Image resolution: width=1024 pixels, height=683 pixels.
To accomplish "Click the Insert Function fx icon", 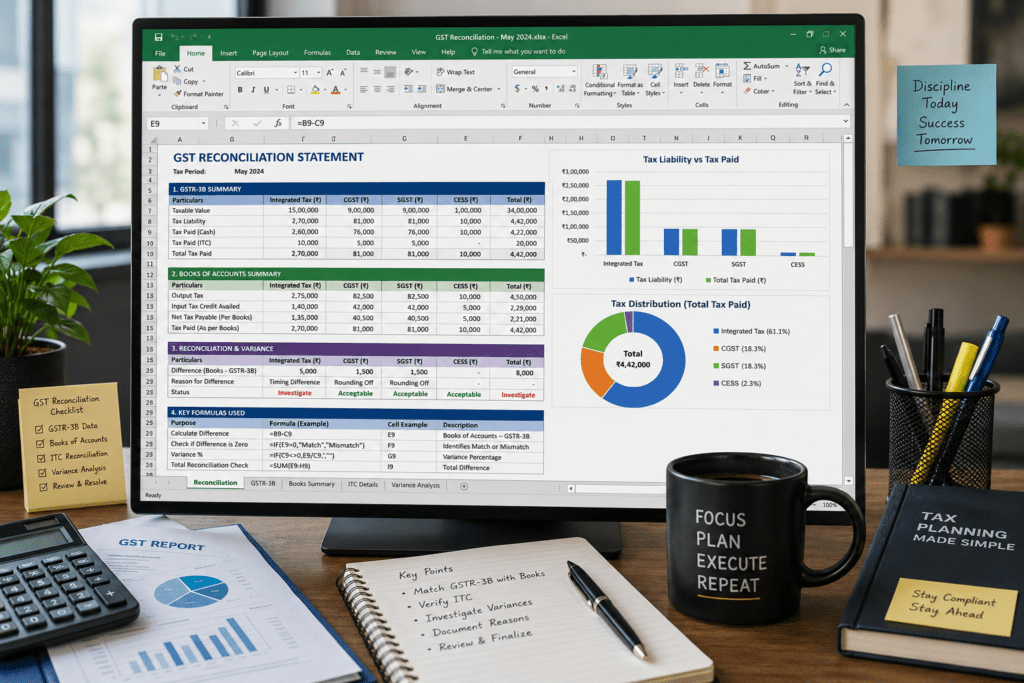I will click(278, 123).
